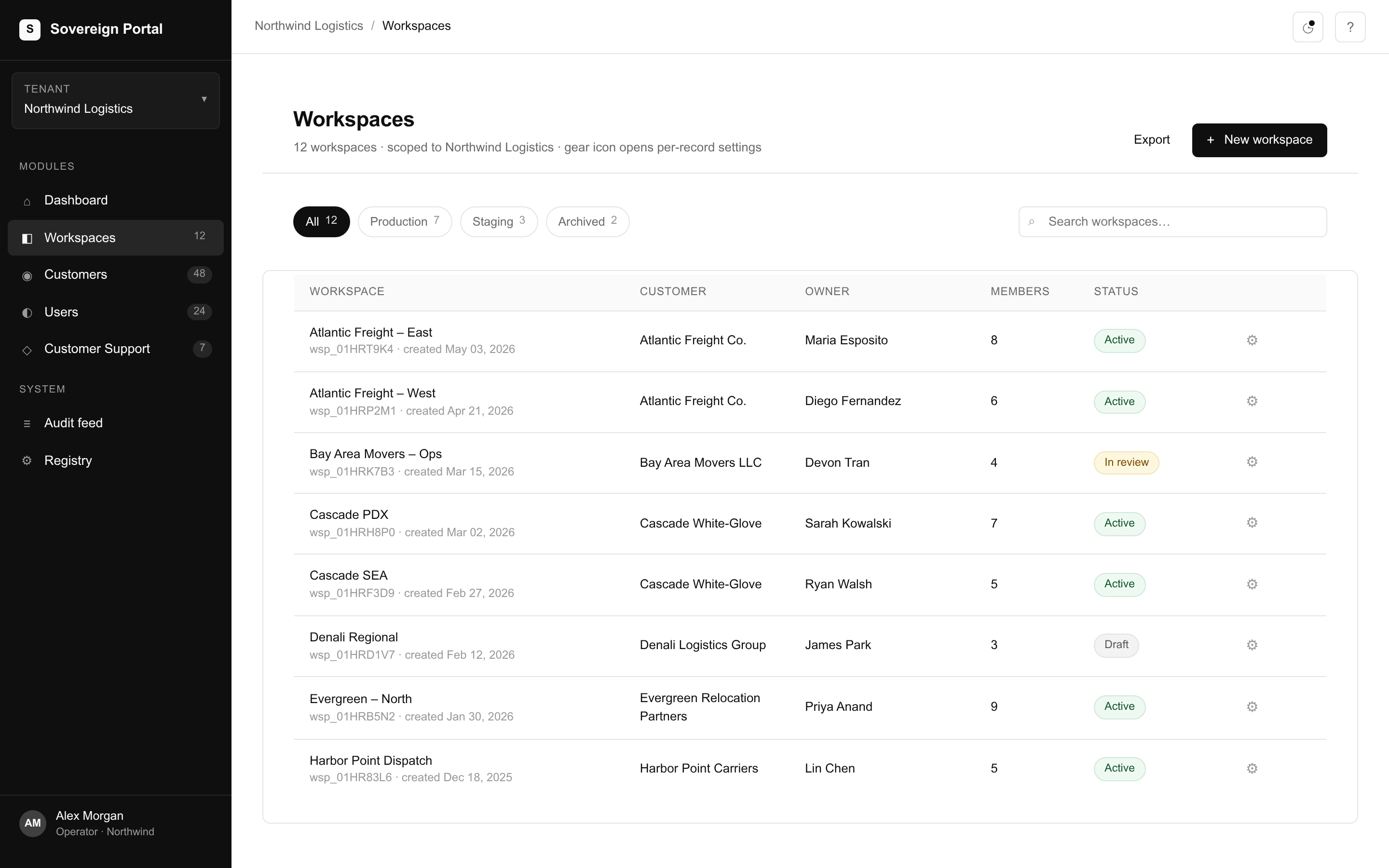The image size is (1389, 868).
Task: Open Evergreen – North workspace name
Action: (x=360, y=699)
